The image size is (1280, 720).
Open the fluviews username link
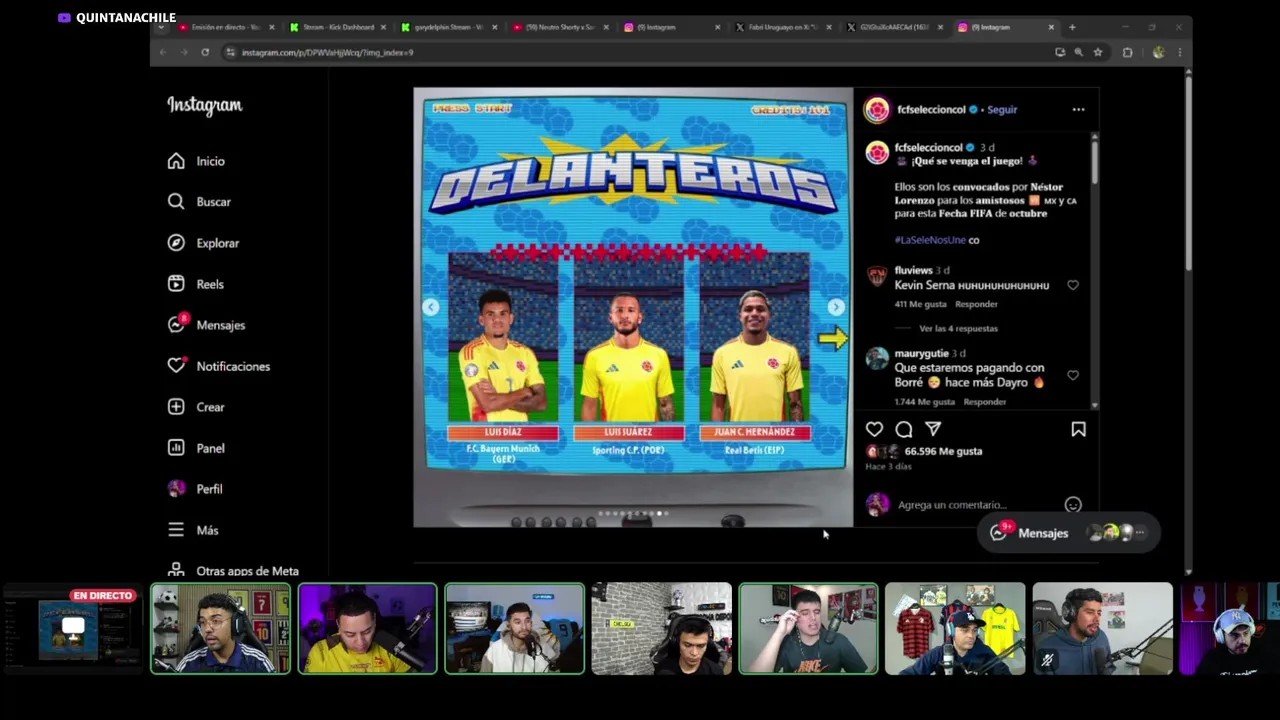point(913,270)
